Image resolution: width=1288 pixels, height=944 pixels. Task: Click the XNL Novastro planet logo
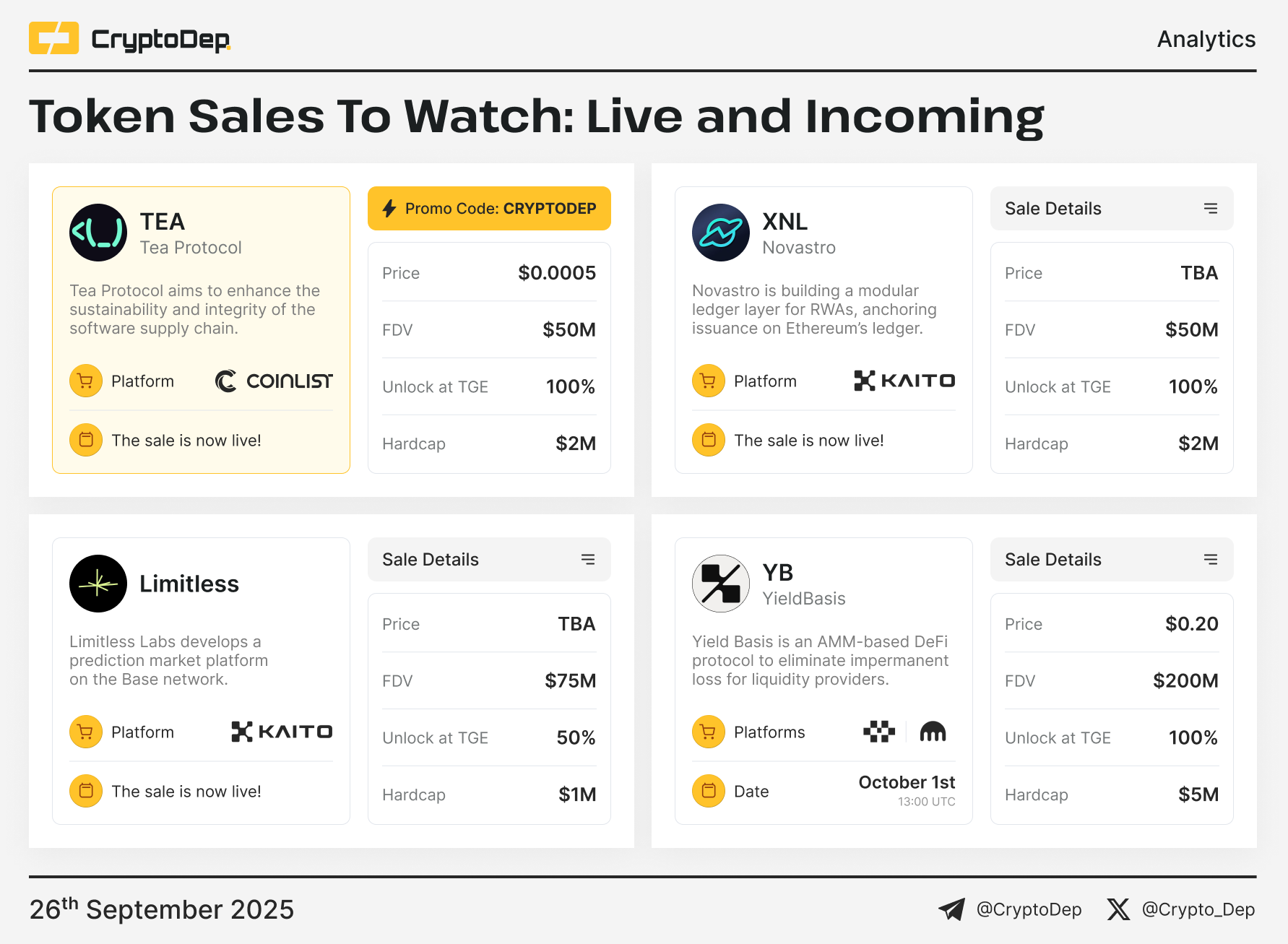click(x=721, y=233)
